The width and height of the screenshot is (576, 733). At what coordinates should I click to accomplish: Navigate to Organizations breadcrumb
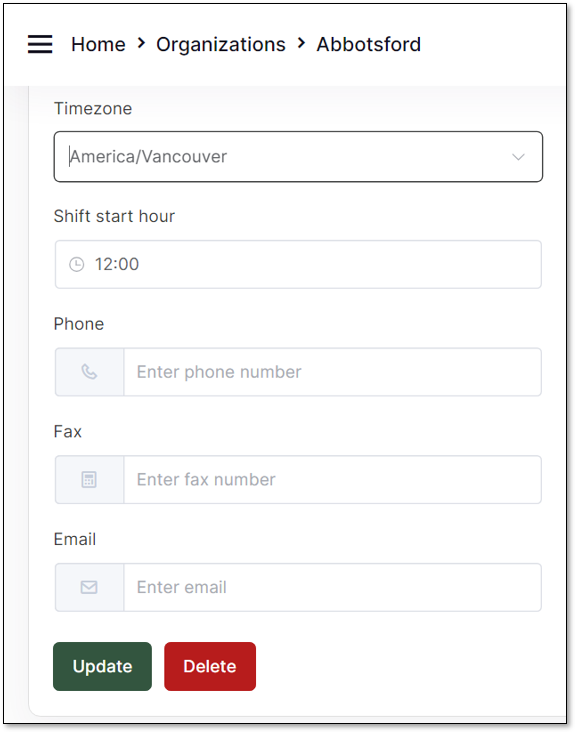tap(221, 45)
